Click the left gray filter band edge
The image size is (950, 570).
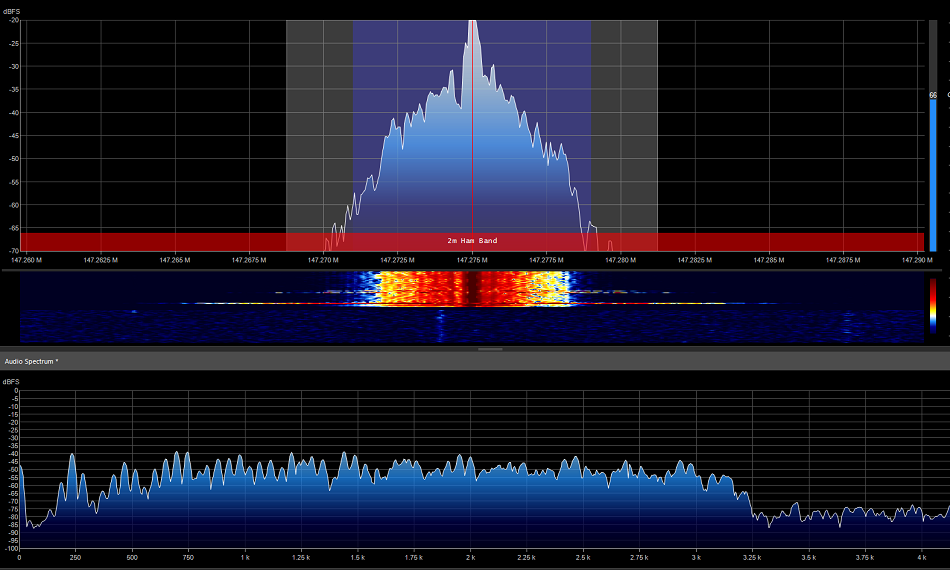coord(287,130)
